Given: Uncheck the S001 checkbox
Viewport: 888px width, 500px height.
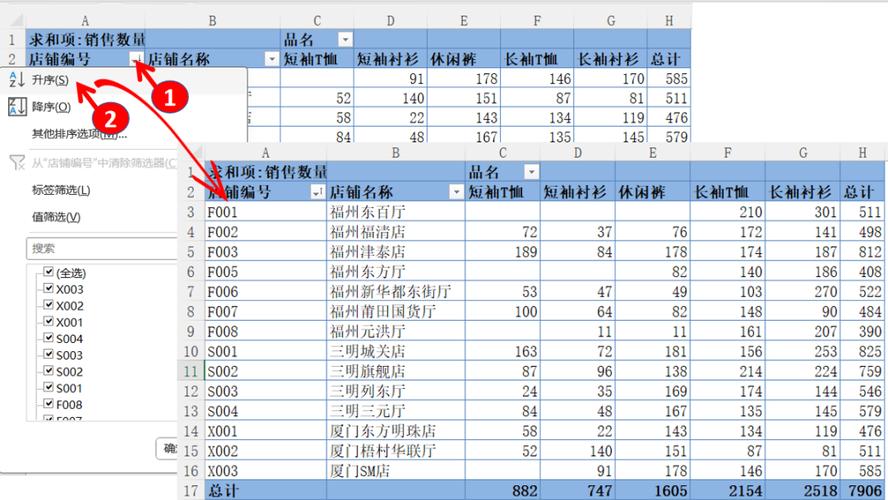Looking at the screenshot, I should click(x=48, y=387).
